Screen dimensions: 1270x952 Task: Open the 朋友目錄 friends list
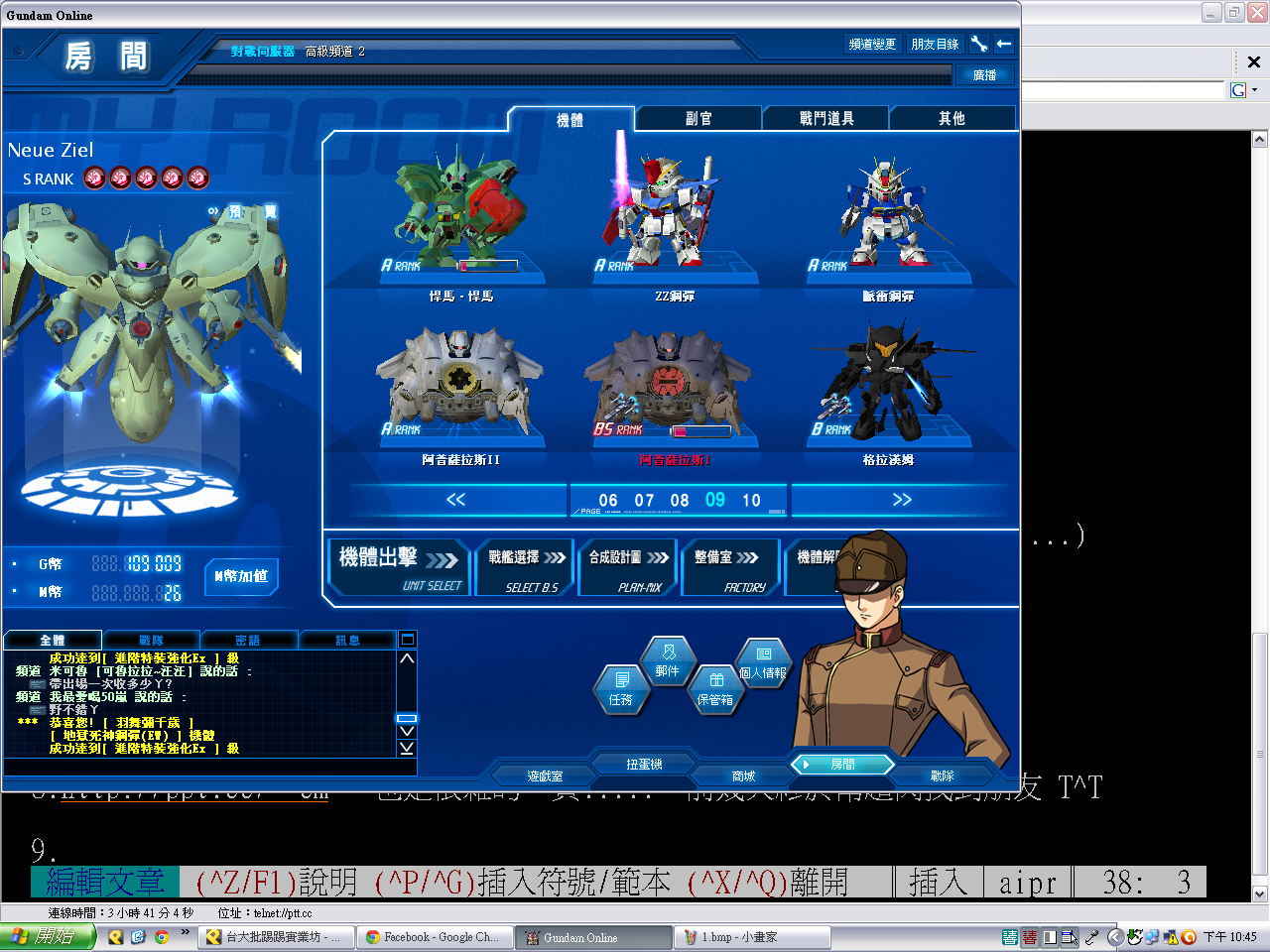[935, 44]
